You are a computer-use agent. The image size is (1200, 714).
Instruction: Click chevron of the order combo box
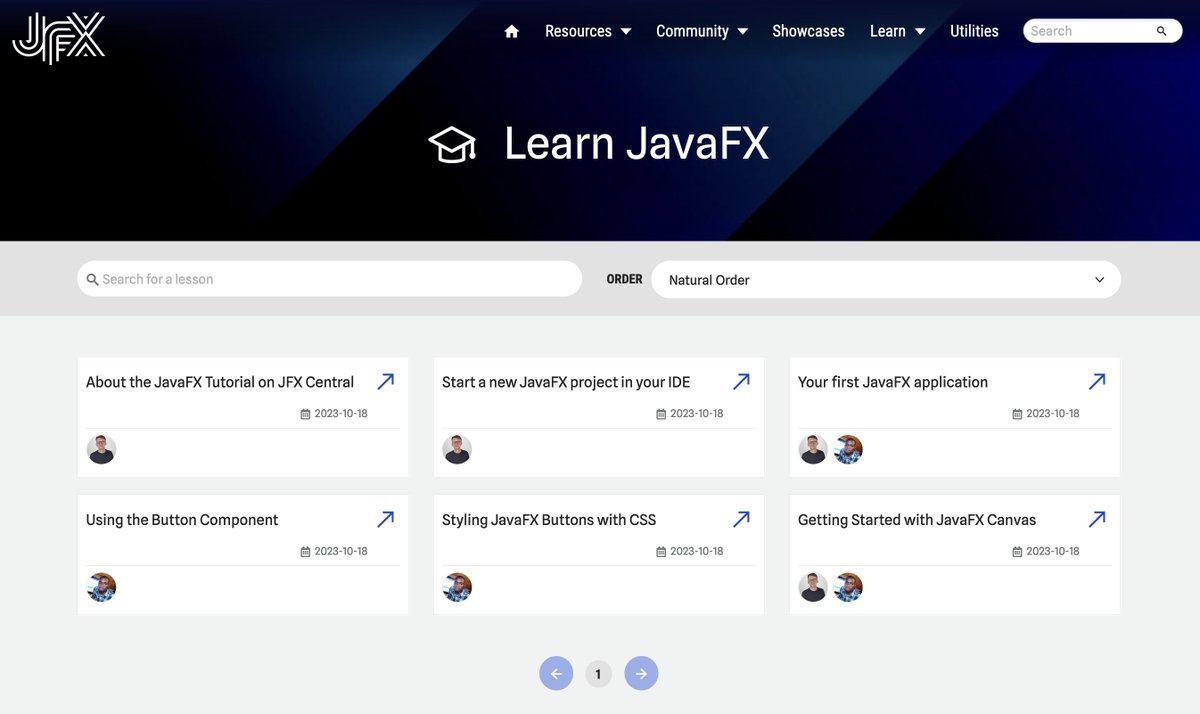pyautogui.click(x=1100, y=280)
